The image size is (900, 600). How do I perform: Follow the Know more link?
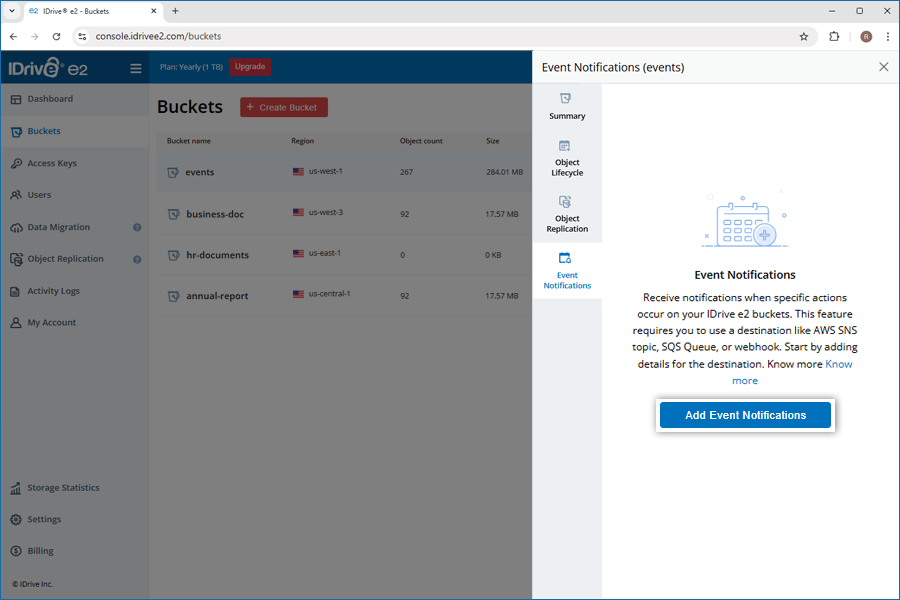tap(838, 364)
